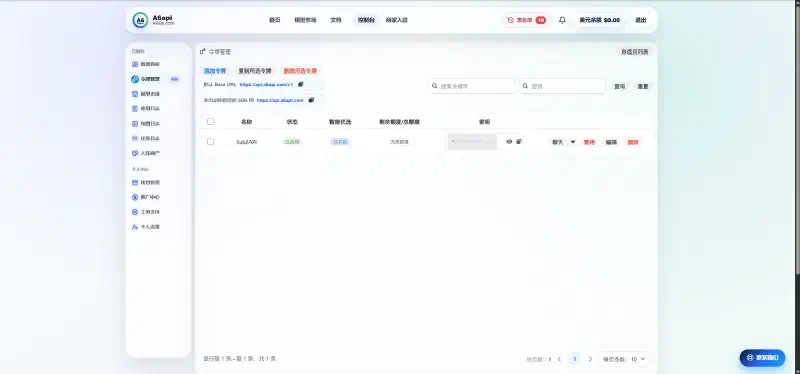Click the blue floating contact button at bottom right

pyautogui.click(x=762, y=358)
